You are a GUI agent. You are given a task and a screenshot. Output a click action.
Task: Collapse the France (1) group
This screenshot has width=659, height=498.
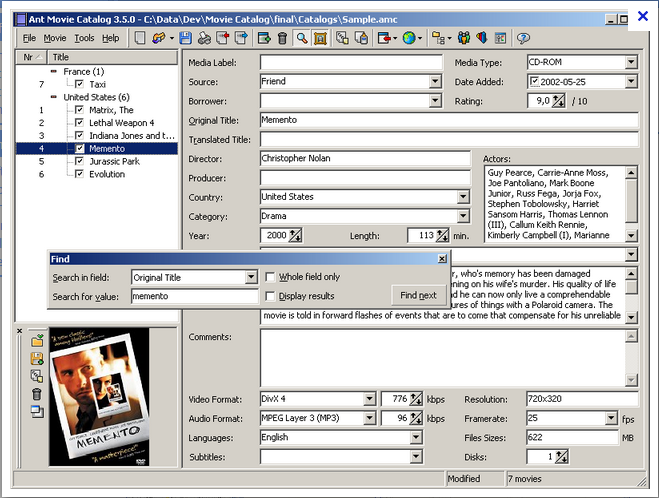pyautogui.click(x=53, y=71)
